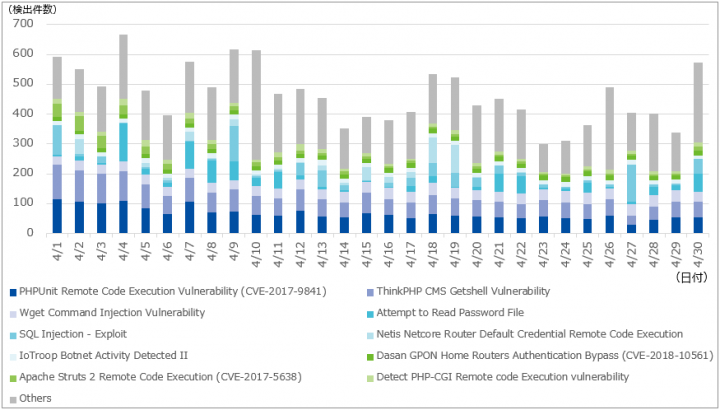Viewport: 720px width, 410px height.
Task: Click the Wget Command Injection legend swatch
Action: (13, 314)
